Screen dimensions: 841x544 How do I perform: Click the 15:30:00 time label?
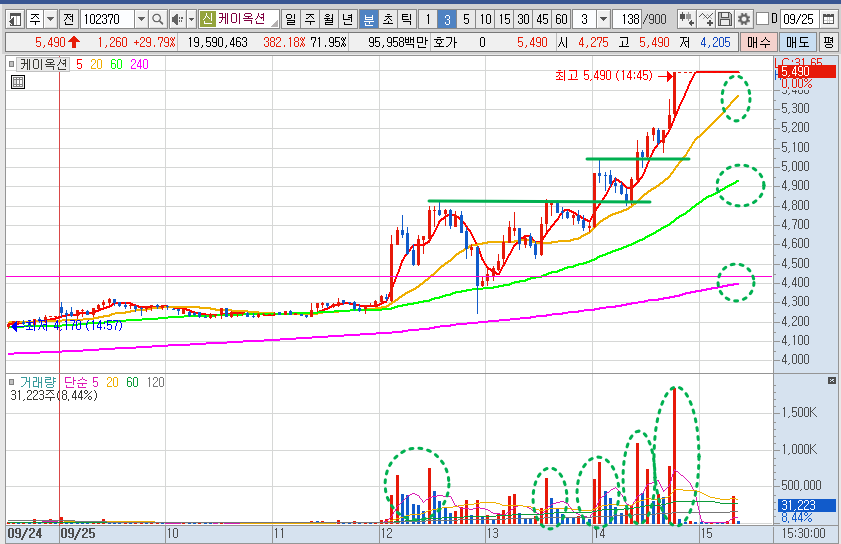click(x=803, y=533)
